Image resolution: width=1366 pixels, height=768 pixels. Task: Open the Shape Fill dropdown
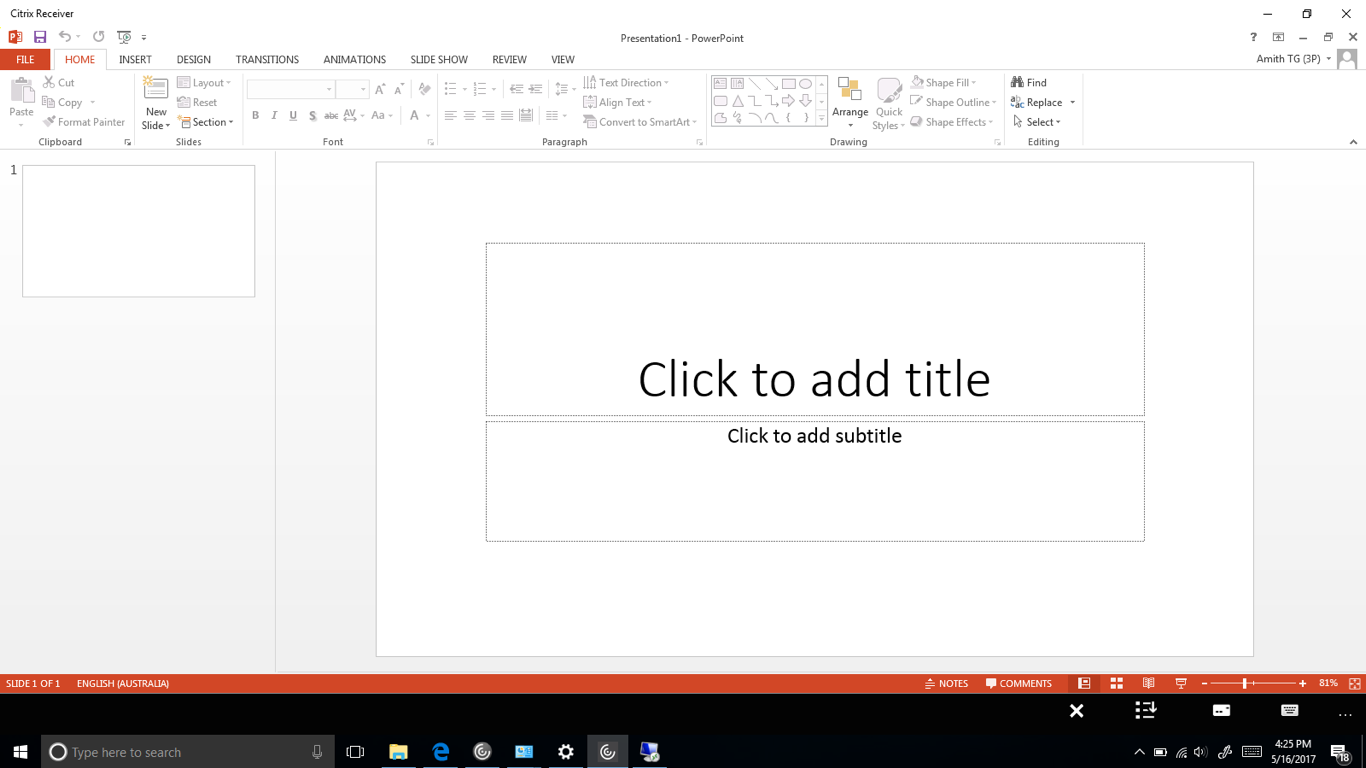[943, 81]
